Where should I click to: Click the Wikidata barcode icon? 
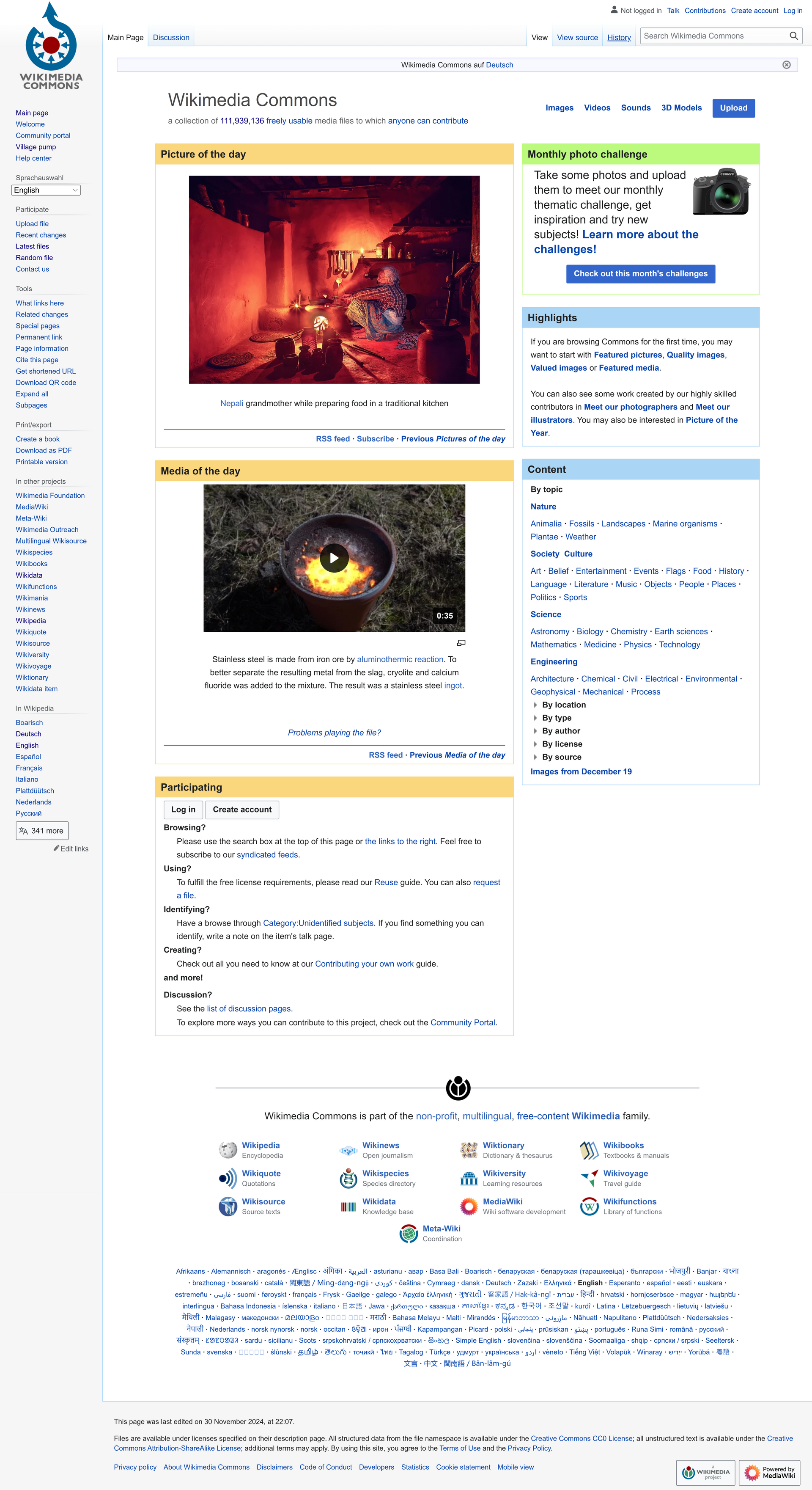[348, 1206]
